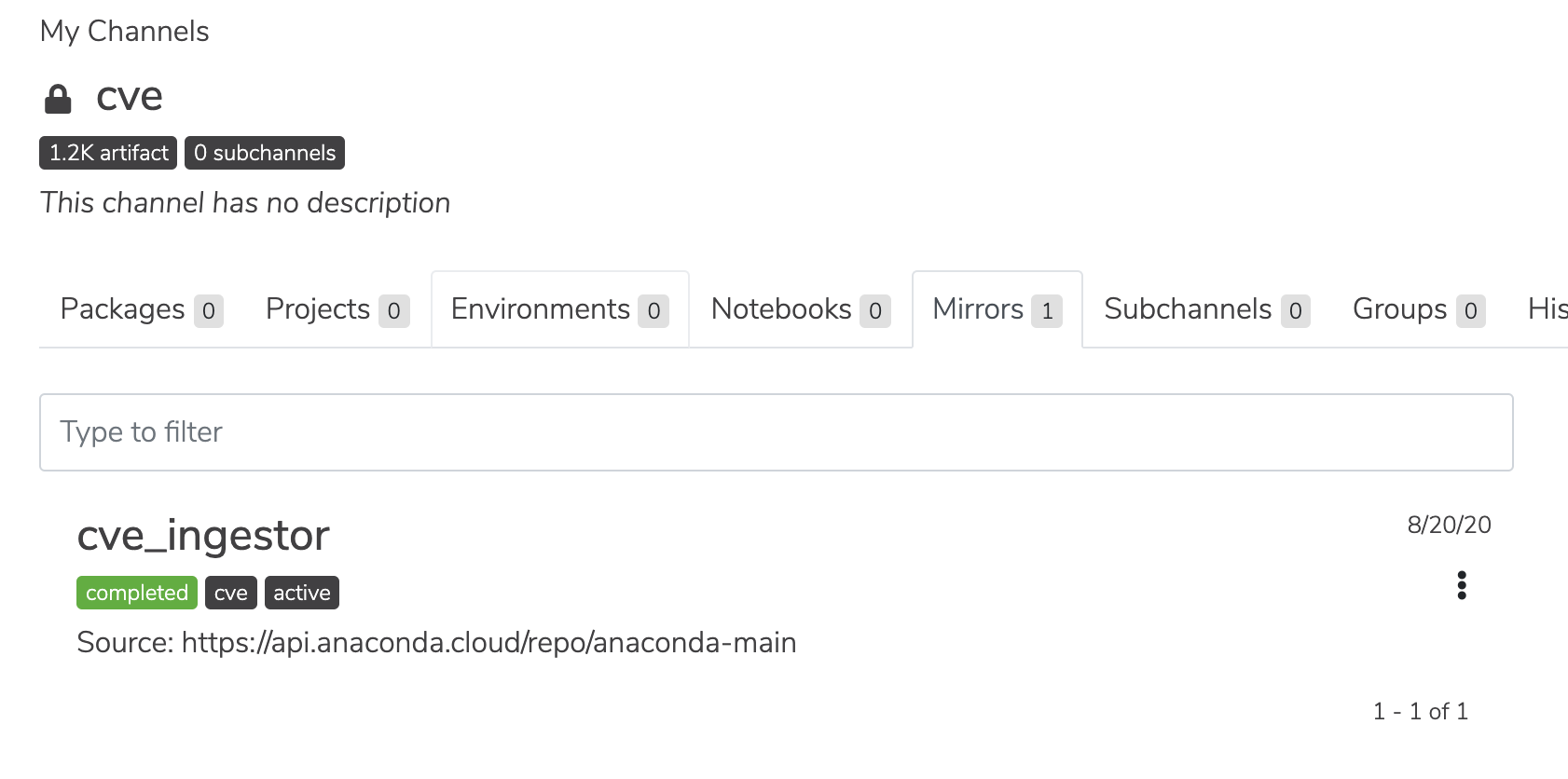The height and width of the screenshot is (779, 1568).
Task: Go to My Channels breadcrumb
Action: point(125,32)
